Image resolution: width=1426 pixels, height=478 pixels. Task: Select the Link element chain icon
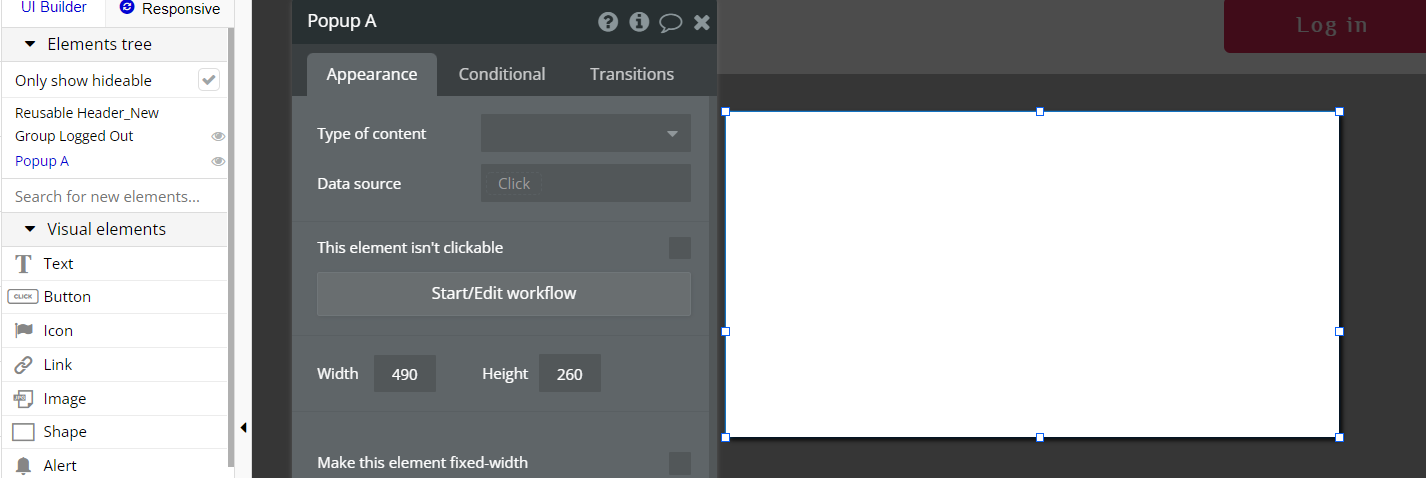click(23, 365)
